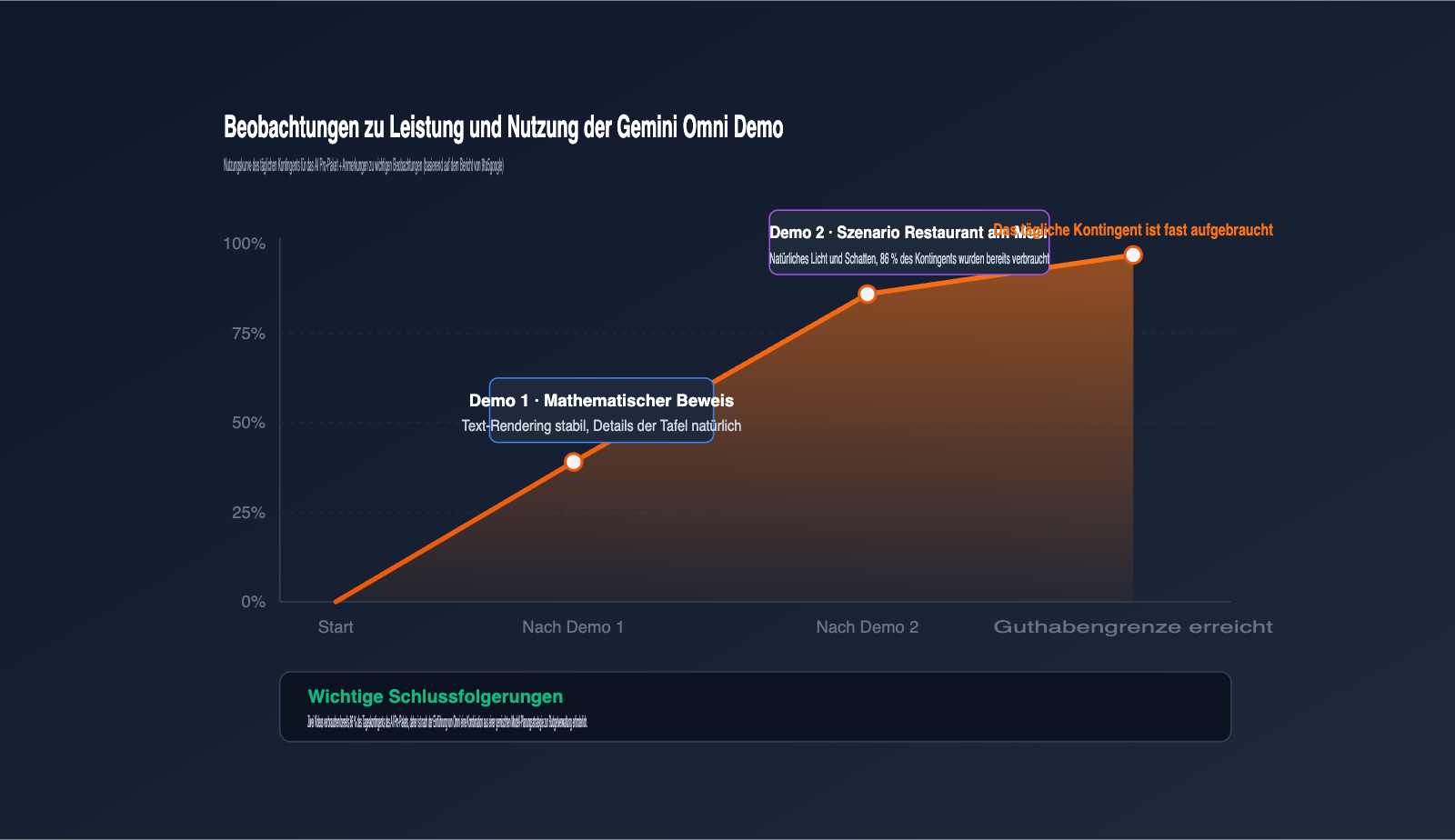Click the 'Nach Demo 1' x-axis label
Viewport: 1455px width, 840px height.
coord(573,627)
